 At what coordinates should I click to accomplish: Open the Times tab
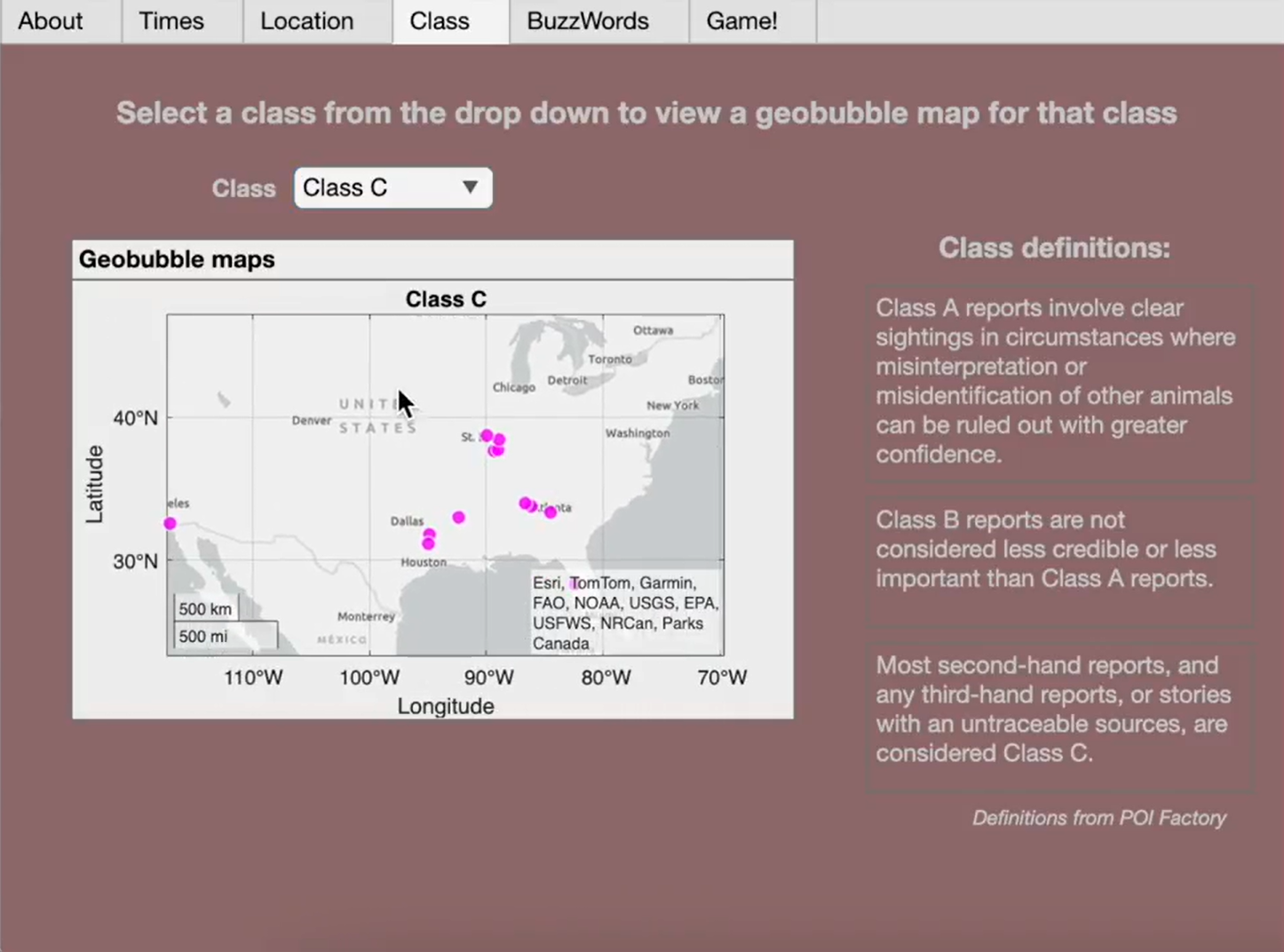coord(171,21)
